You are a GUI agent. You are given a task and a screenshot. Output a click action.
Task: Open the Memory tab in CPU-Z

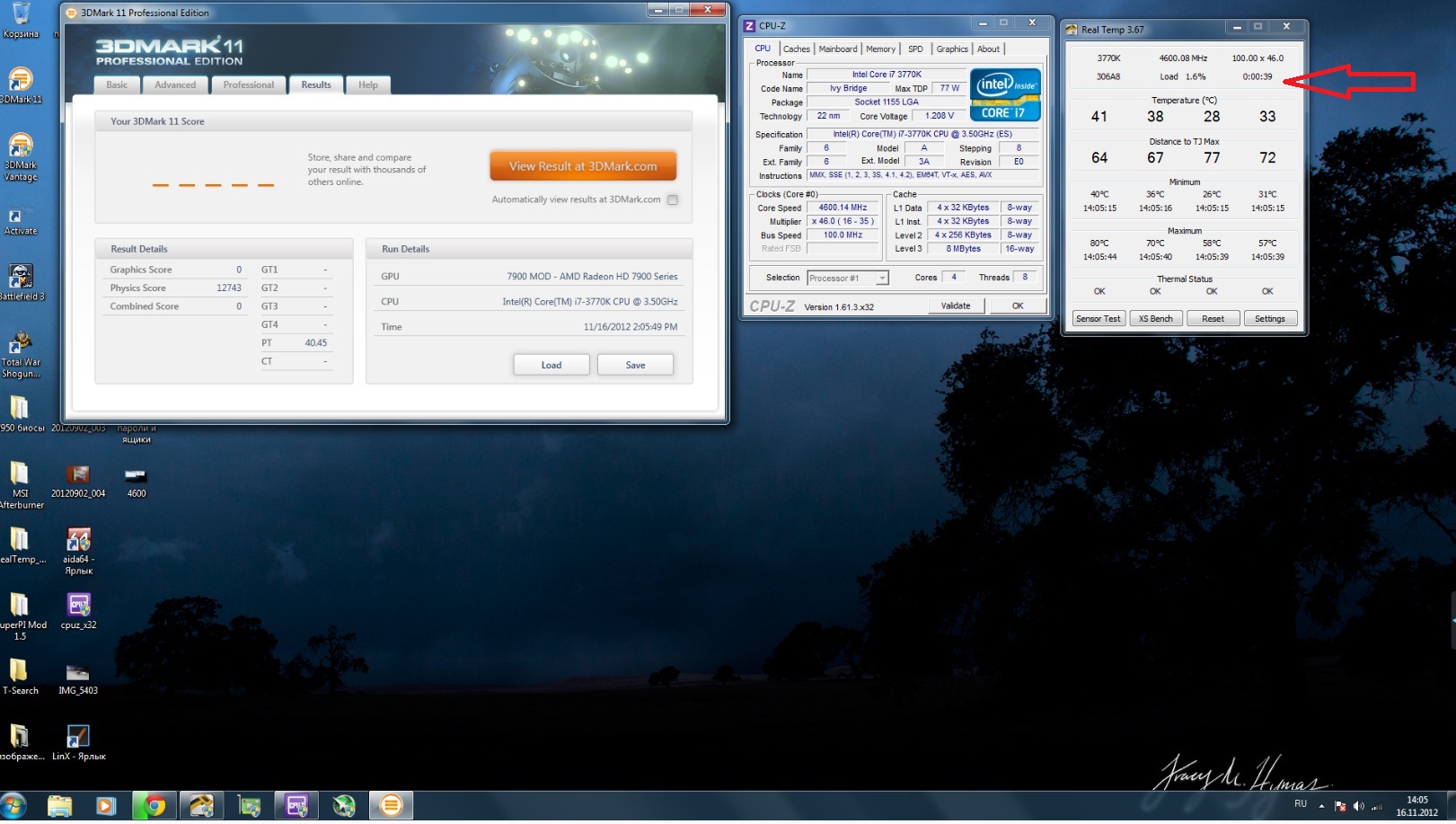(880, 49)
